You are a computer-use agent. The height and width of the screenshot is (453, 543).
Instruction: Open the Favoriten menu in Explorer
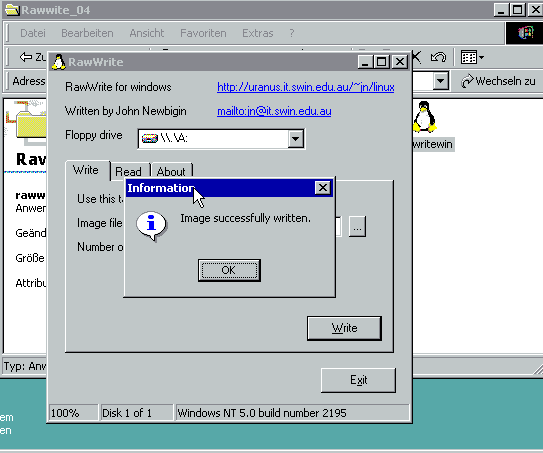click(x=203, y=33)
